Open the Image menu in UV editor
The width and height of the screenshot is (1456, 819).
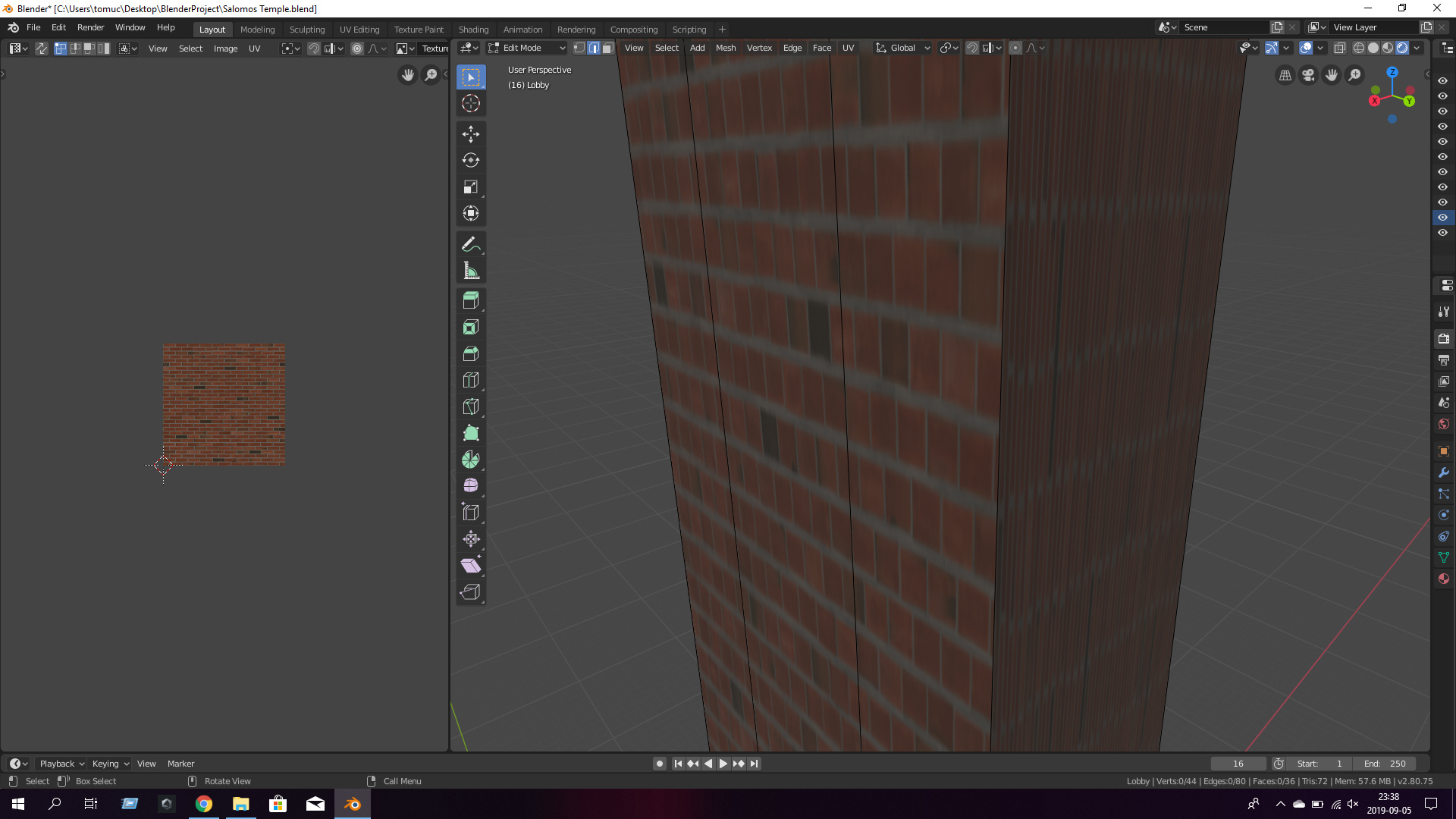[225, 49]
